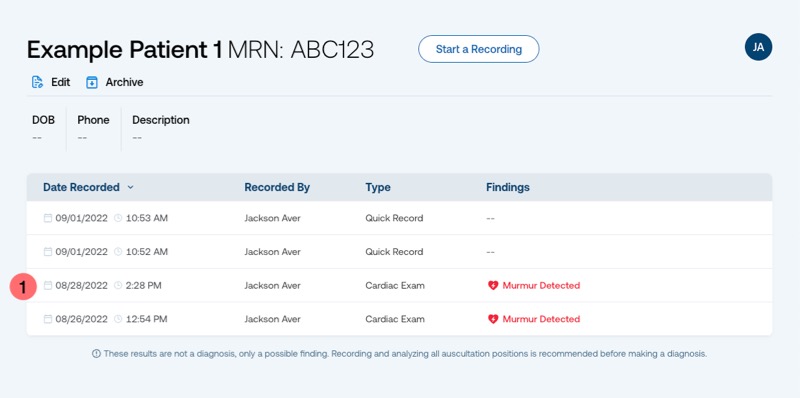This screenshot has width=800, height=398.
Task: Click calendar icon in the 10:52 AM row
Action: pos(47,252)
